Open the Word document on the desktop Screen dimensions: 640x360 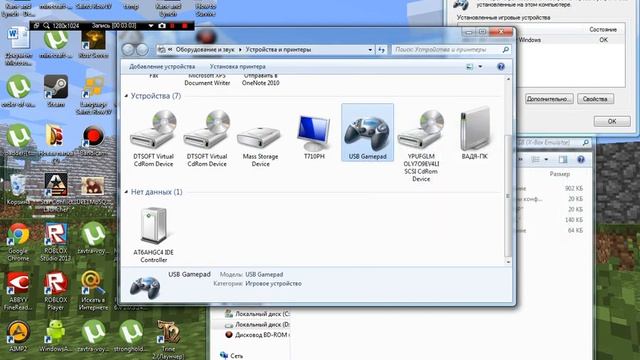(18, 47)
